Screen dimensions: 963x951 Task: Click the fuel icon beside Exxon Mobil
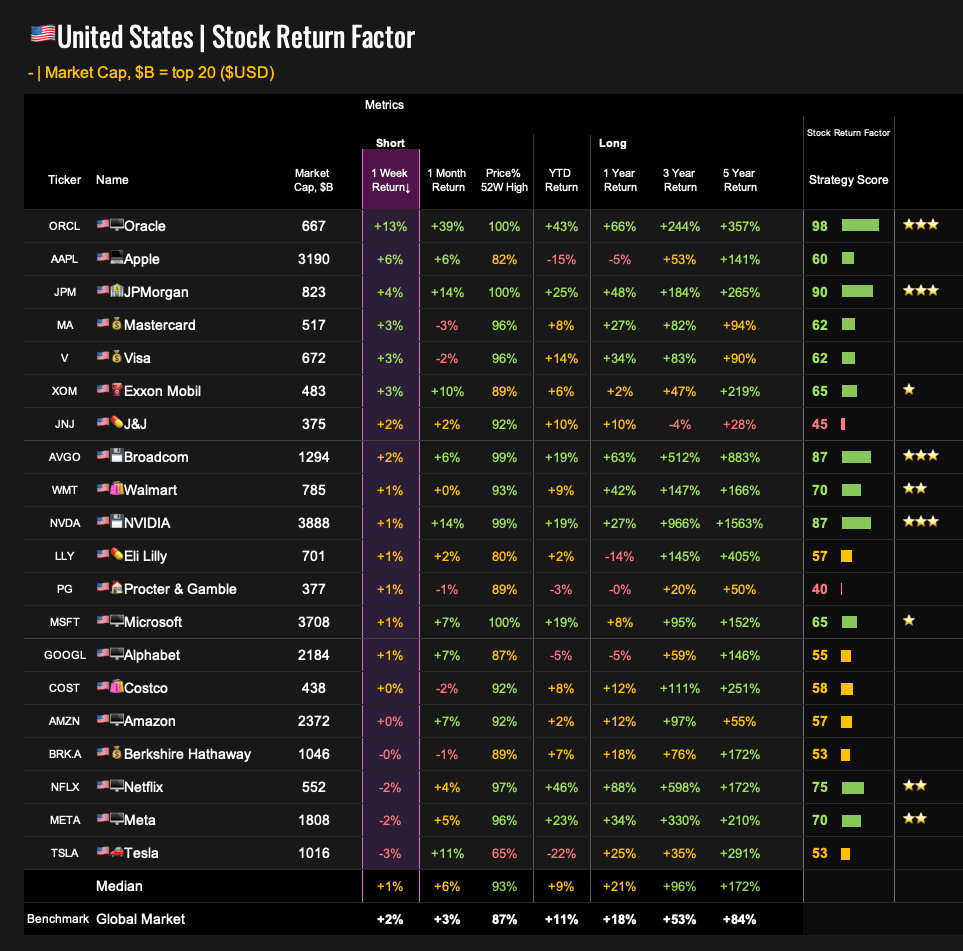[x=117, y=389]
